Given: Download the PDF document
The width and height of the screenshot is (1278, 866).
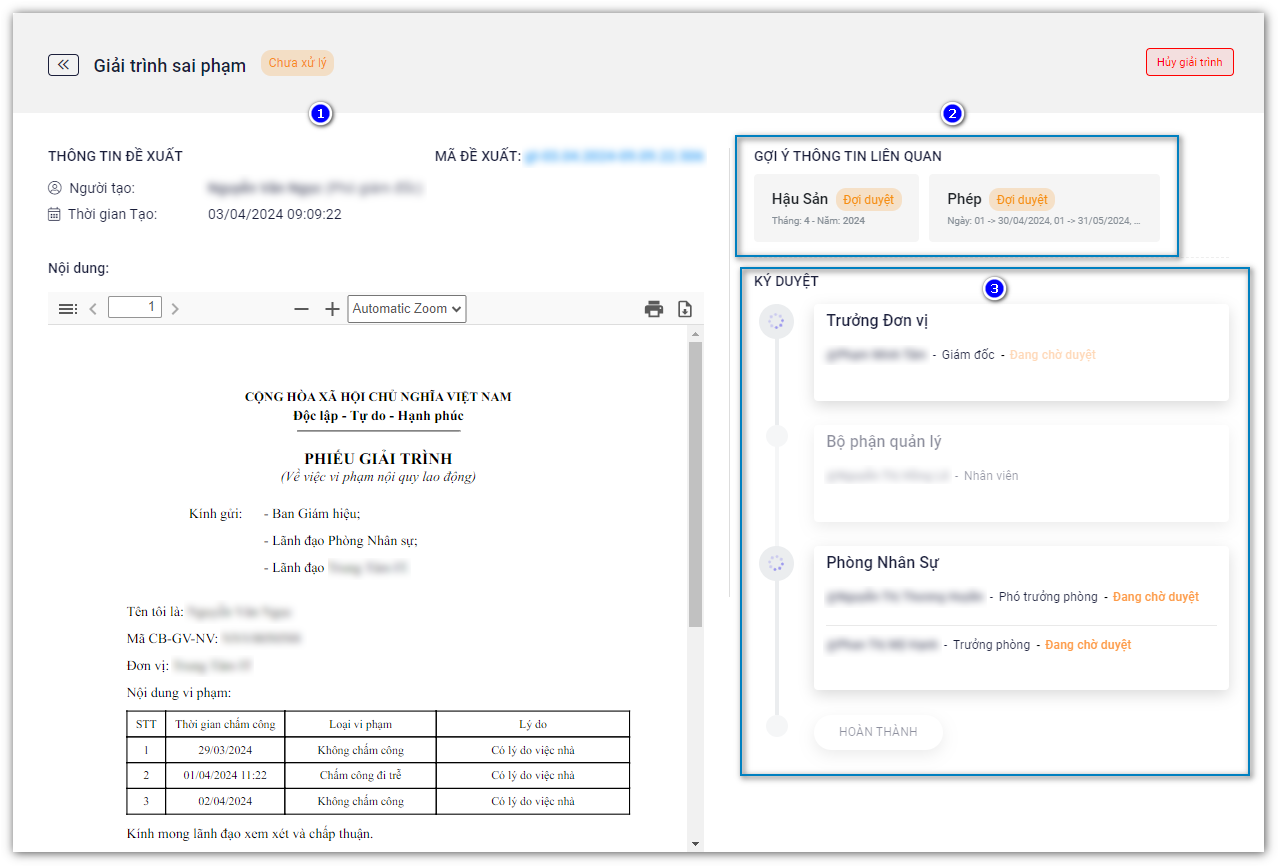Looking at the screenshot, I should coord(685,309).
